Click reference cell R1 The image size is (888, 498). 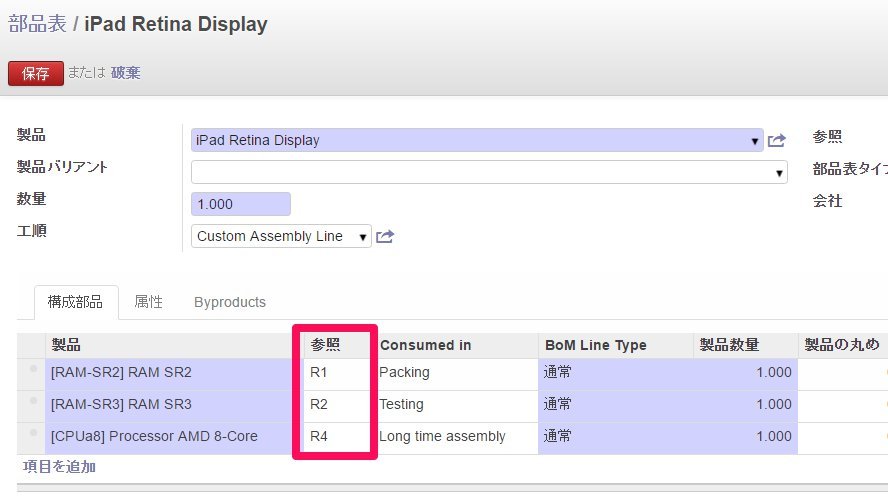338,373
